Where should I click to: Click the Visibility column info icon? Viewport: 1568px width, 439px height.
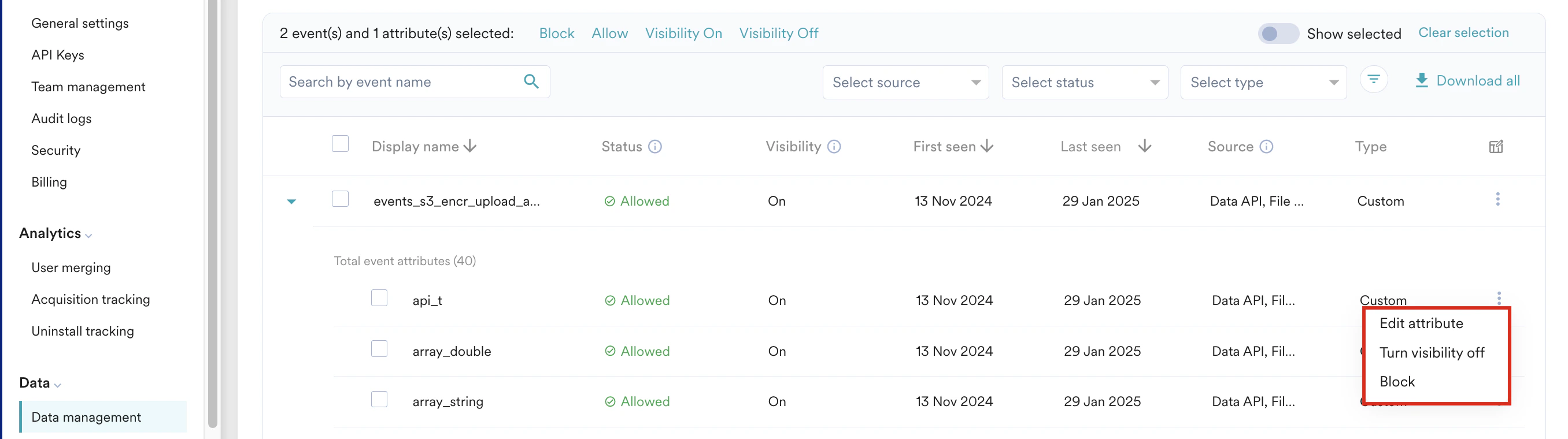click(833, 147)
